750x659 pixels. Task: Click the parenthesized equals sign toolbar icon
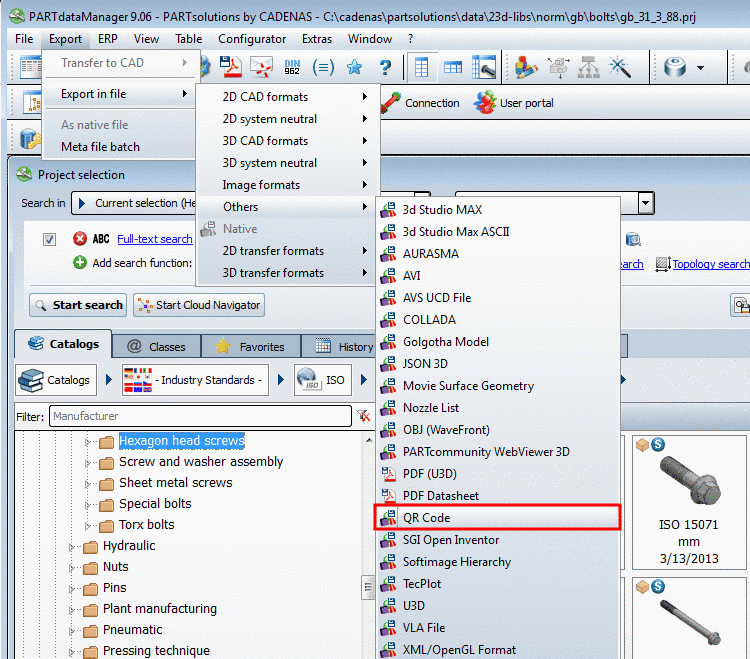click(323, 67)
